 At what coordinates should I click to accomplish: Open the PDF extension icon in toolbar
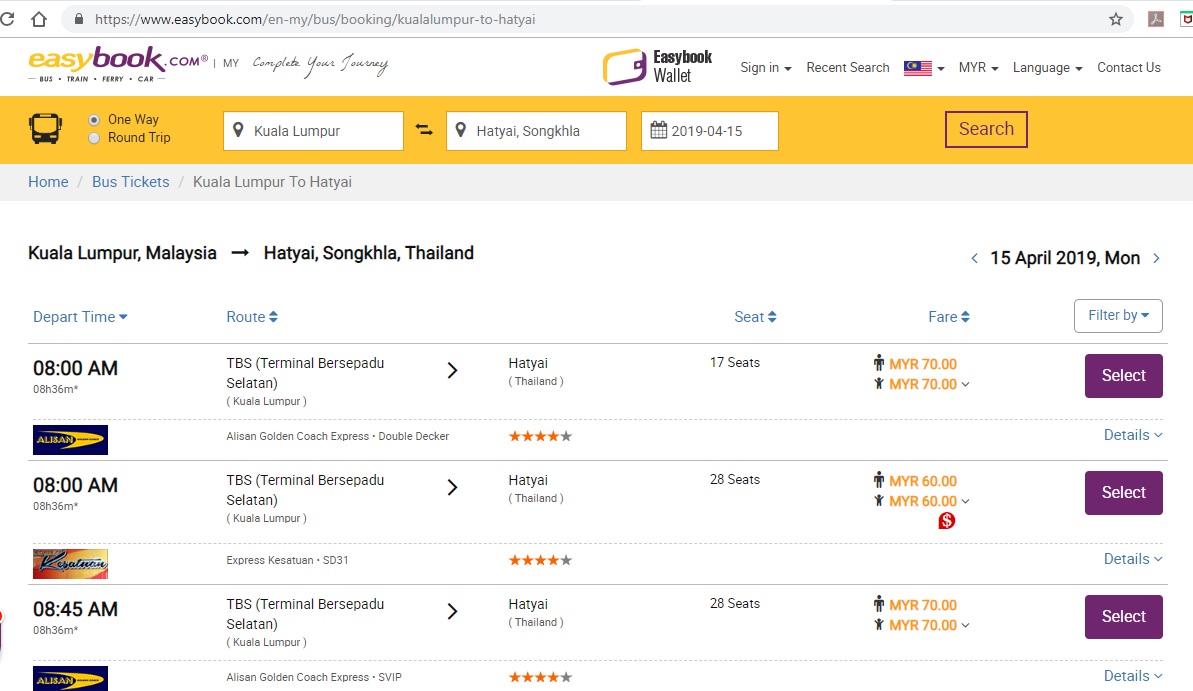coord(1156,19)
